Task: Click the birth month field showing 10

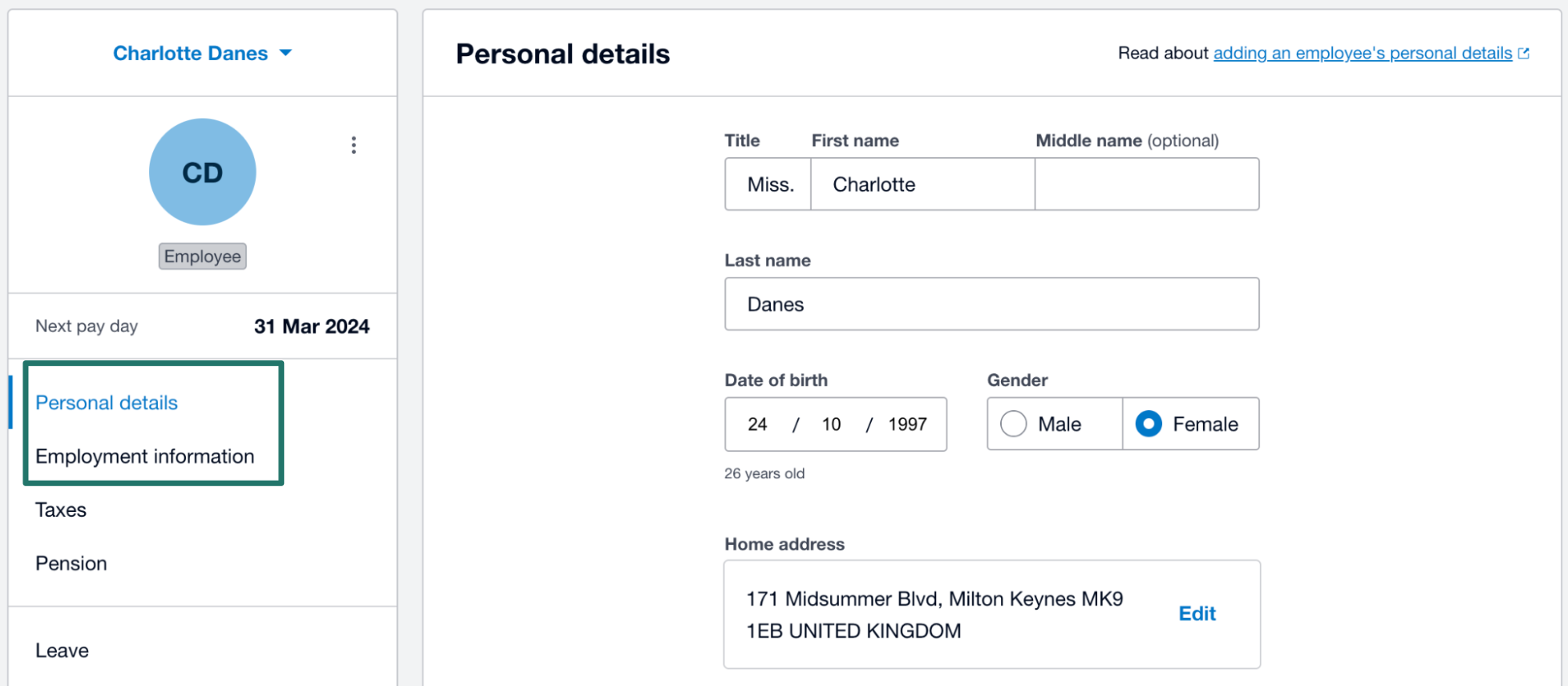Action: [831, 424]
